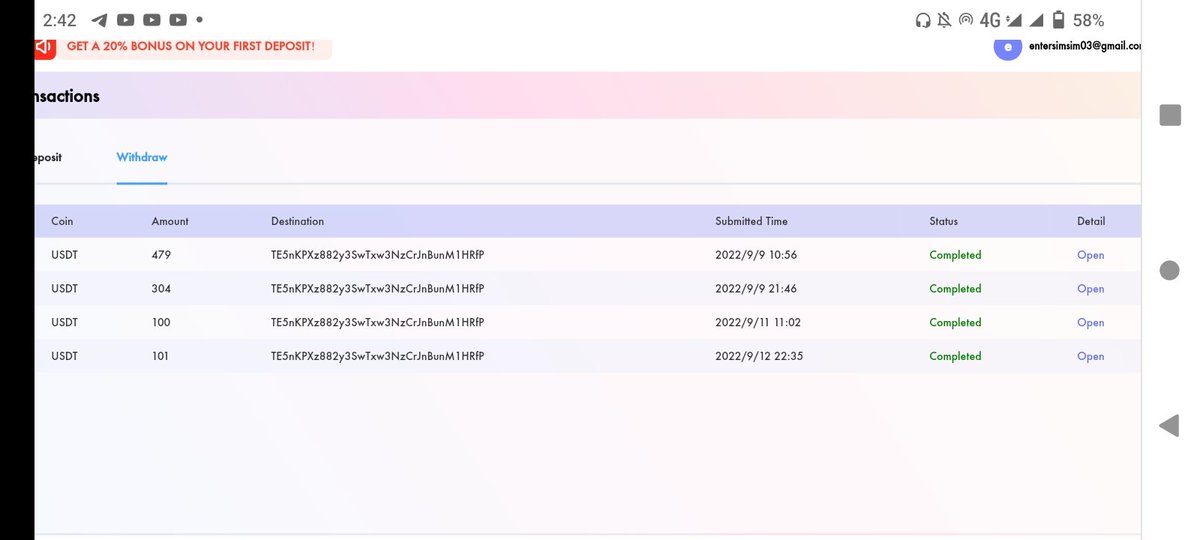Screen dimensions: 1200x540
Task: Open detail for the 479 USDT withdrawal
Action: [1091, 255]
